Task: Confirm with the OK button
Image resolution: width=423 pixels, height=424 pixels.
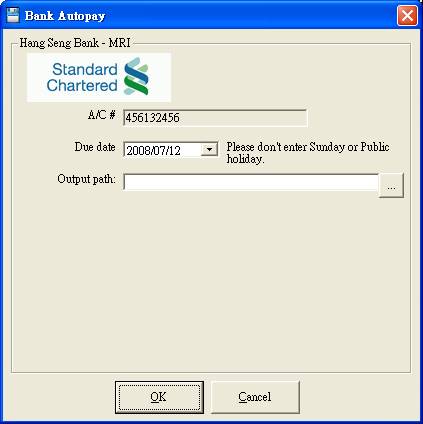Action: pos(159,397)
